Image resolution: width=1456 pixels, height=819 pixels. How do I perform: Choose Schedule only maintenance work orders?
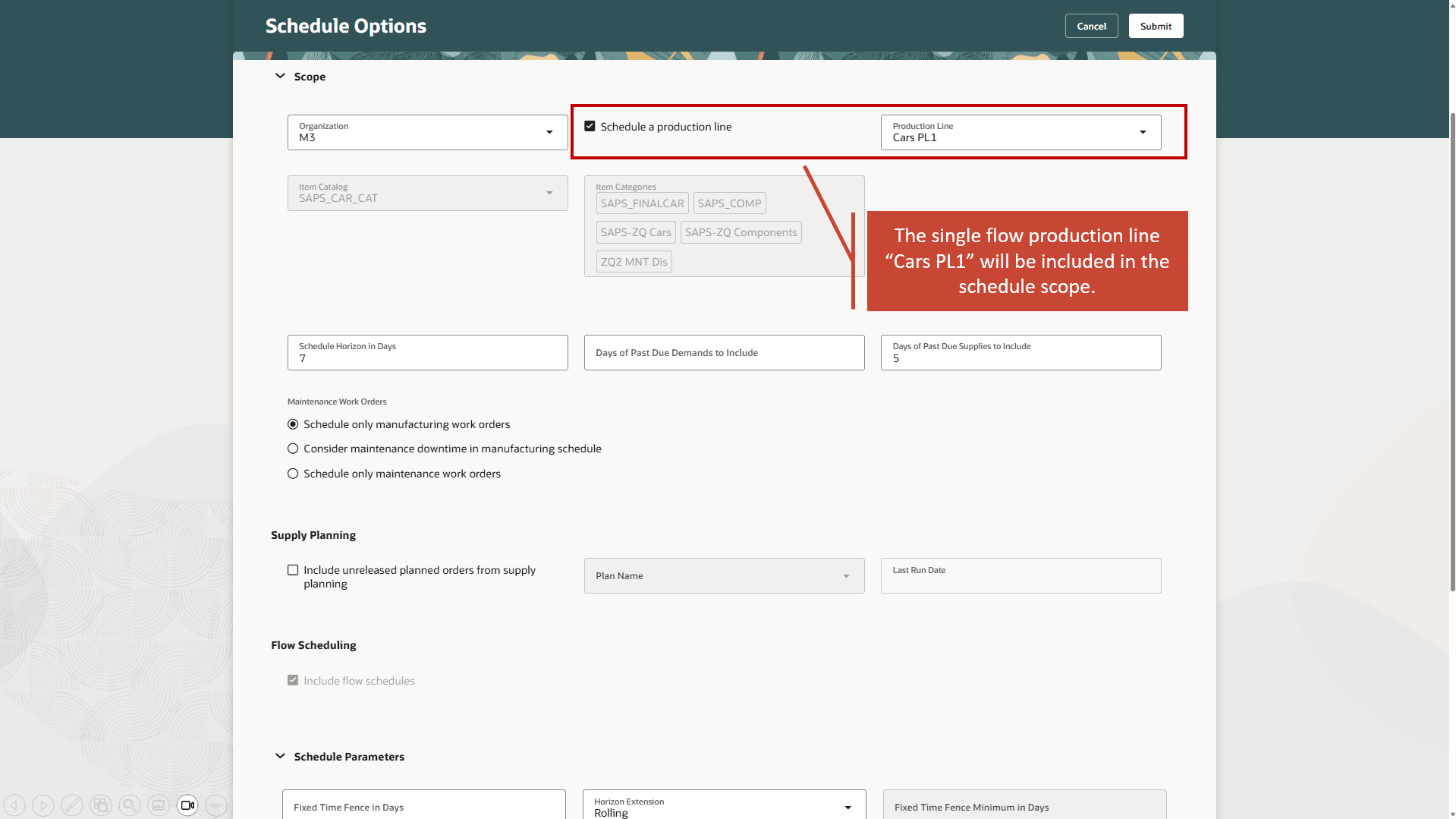pos(293,474)
